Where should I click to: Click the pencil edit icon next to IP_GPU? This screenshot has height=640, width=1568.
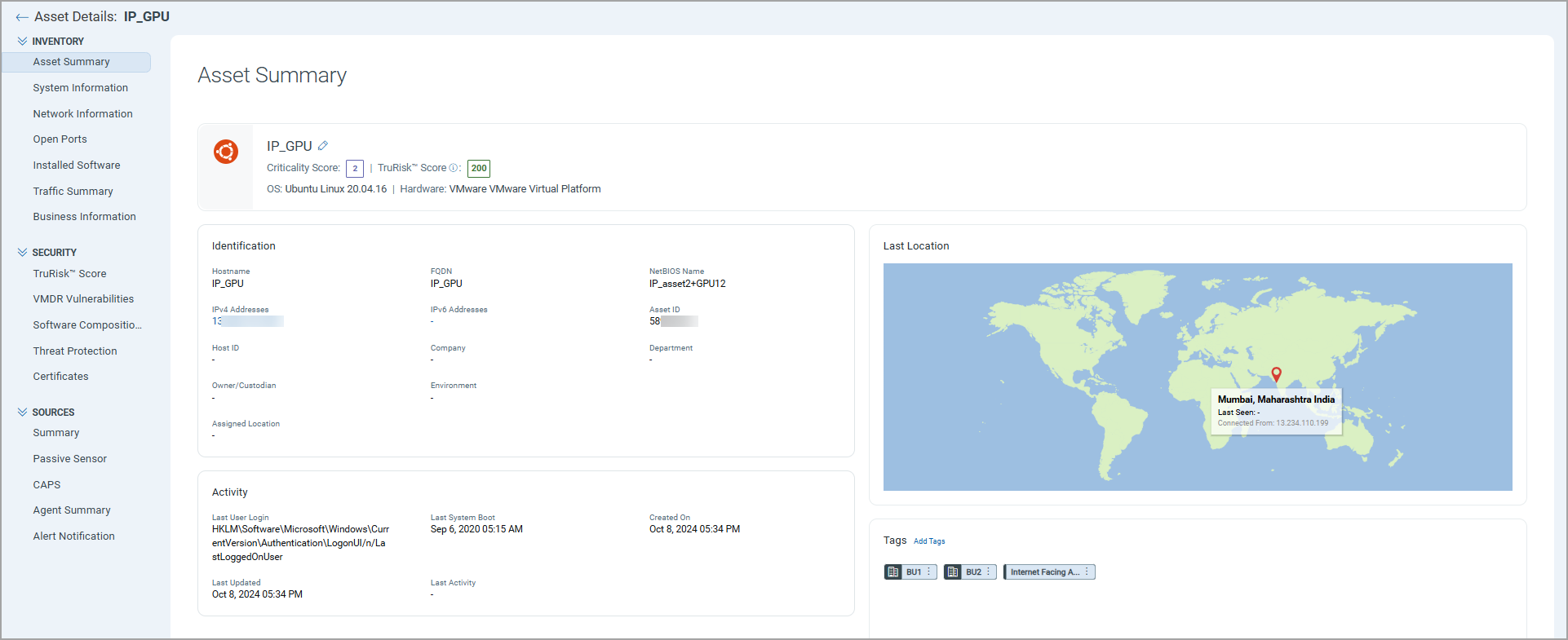point(323,146)
